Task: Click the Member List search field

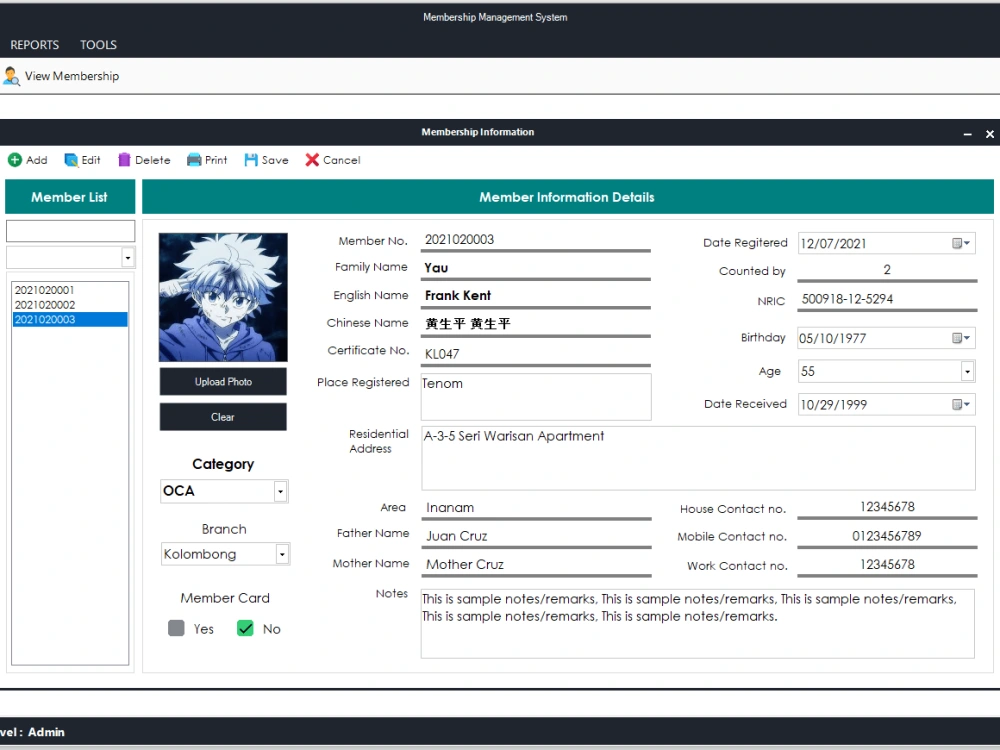Action: [70, 231]
